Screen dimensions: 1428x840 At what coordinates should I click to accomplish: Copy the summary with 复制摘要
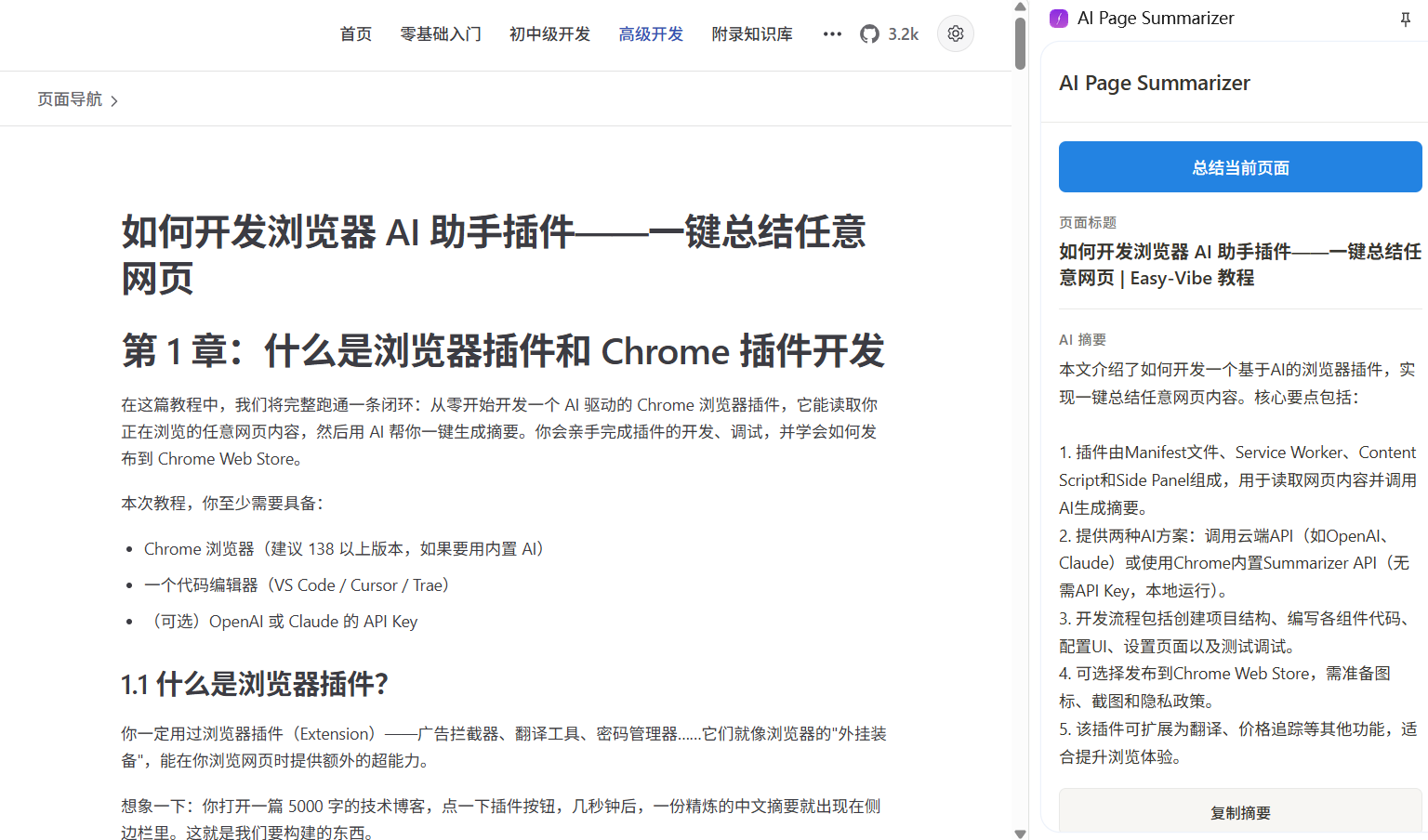click(x=1239, y=811)
